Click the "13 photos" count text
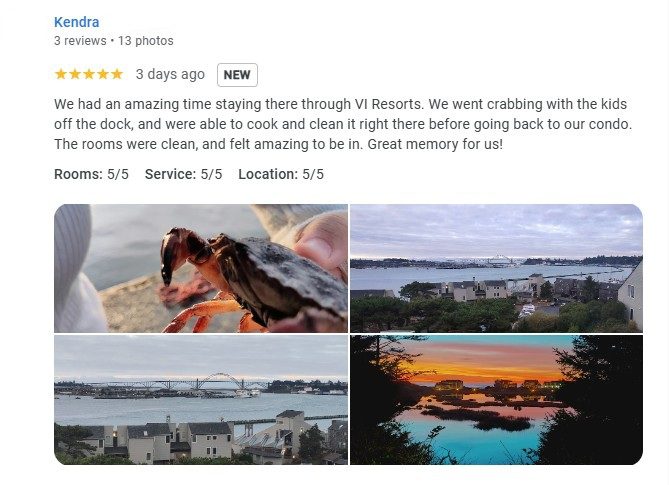 pyautogui.click(x=145, y=41)
